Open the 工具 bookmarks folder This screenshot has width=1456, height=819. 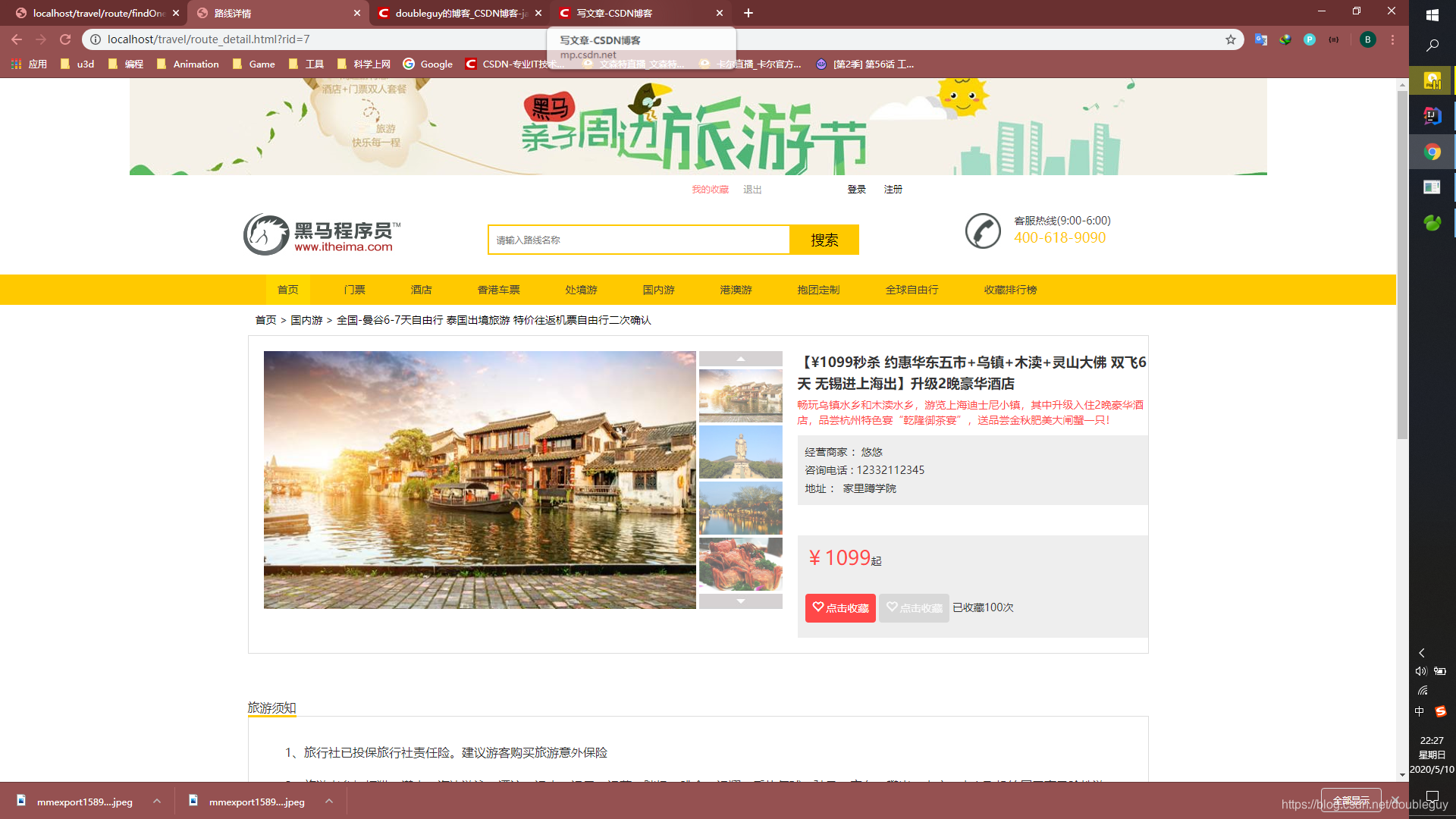[x=306, y=64]
